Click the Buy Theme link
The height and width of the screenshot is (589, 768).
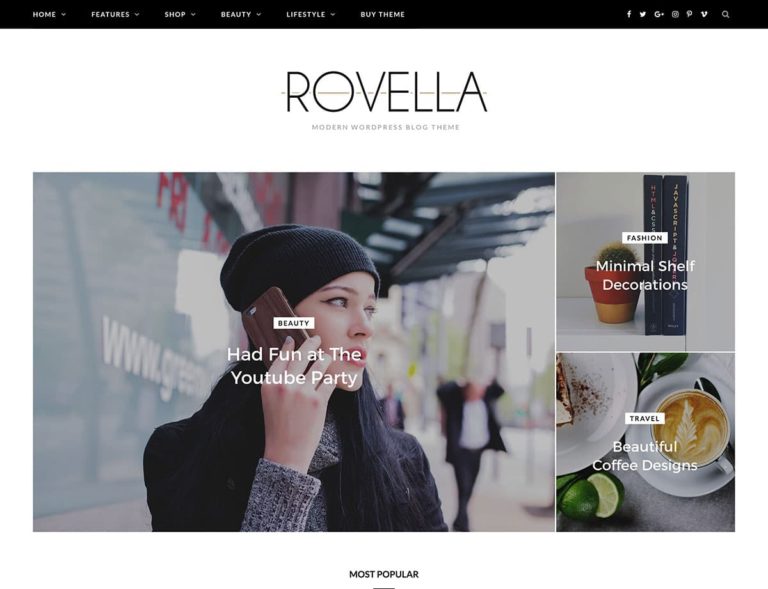click(383, 14)
